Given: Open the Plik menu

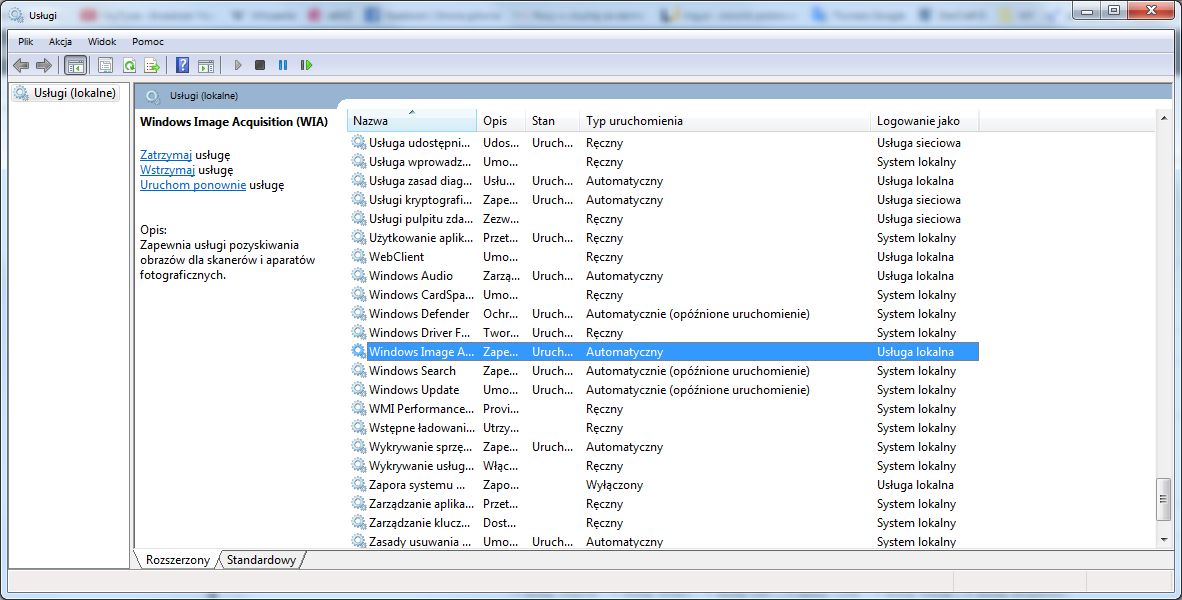Looking at the screenshot, I should coord(26,41).
